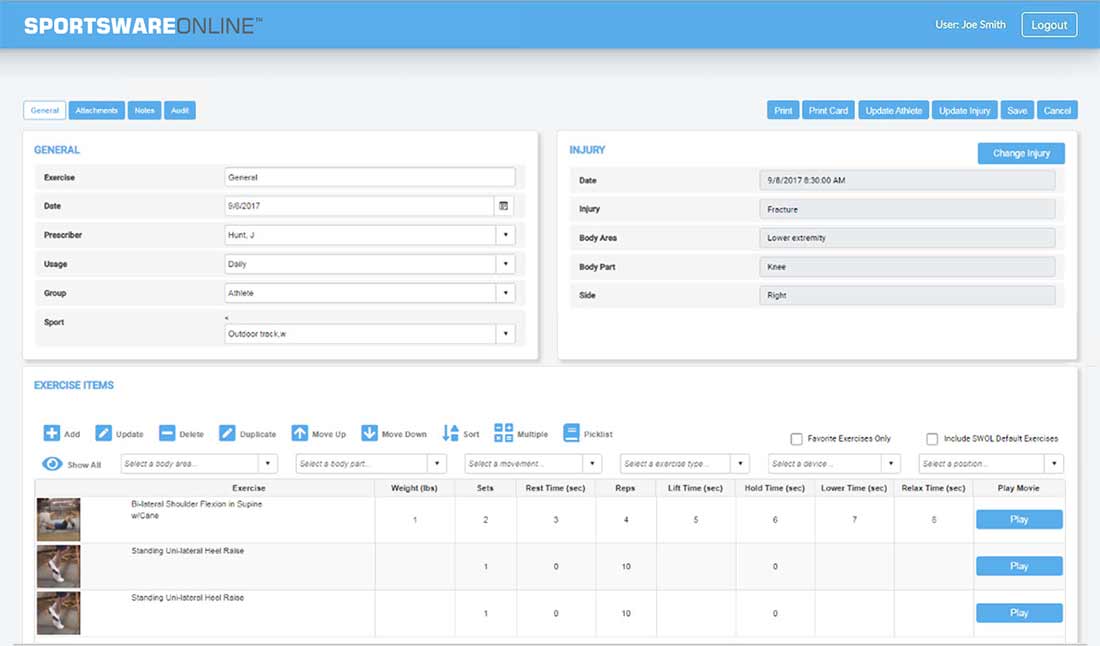Open the Picklist icon
The height and width of the screenshot is (646, 1100).
click(571, 433)
